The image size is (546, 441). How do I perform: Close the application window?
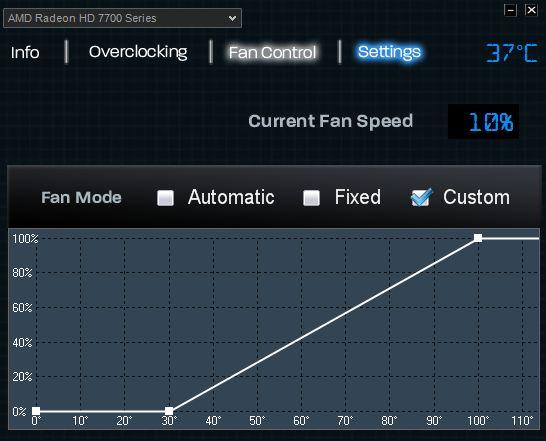coord(531,10)
